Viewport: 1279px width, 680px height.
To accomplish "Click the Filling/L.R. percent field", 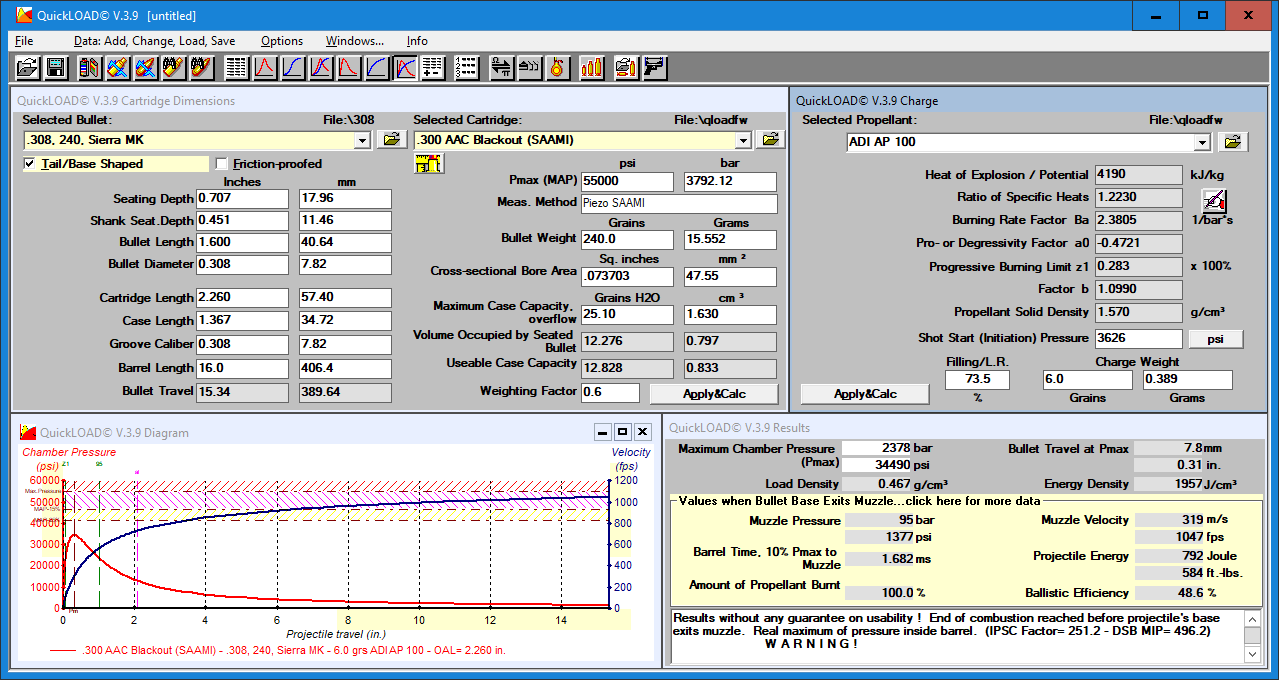I will coord(977,380).
